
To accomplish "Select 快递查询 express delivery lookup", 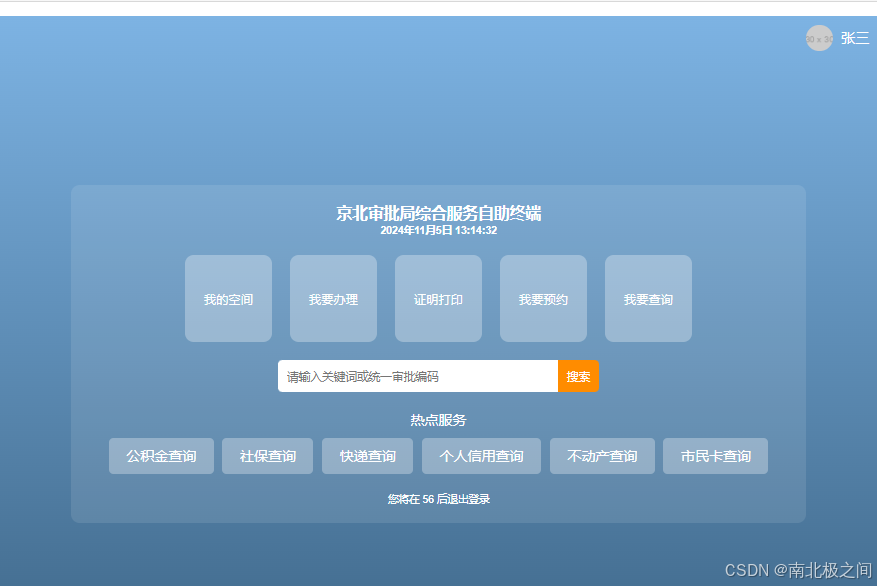I will pyautogui.click(x=367, y=456).
